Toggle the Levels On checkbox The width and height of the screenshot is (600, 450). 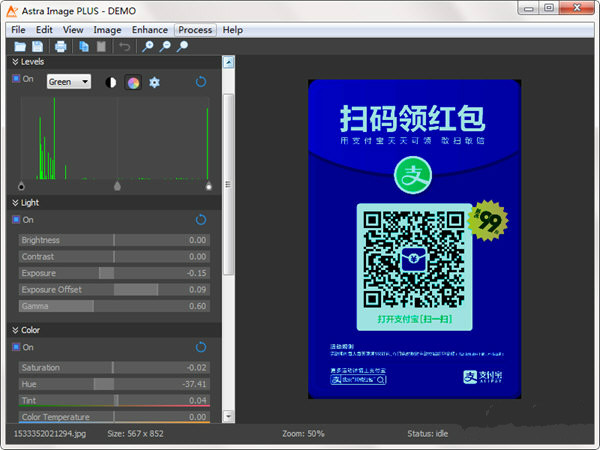tap(16, 78)
